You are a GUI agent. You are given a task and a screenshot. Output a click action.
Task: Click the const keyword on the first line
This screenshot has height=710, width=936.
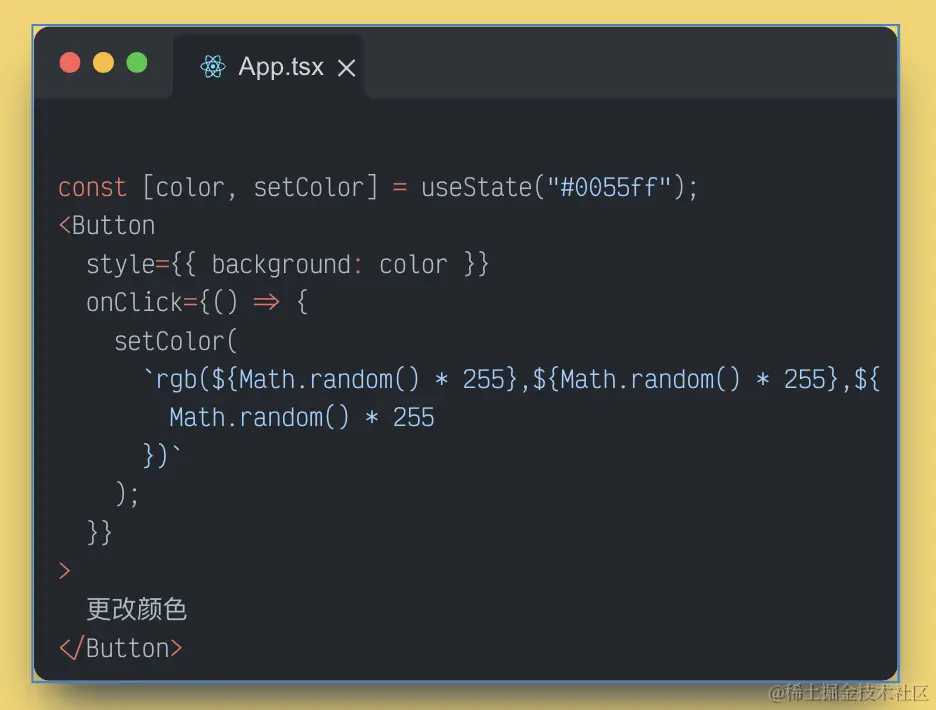tap(92, 188)
